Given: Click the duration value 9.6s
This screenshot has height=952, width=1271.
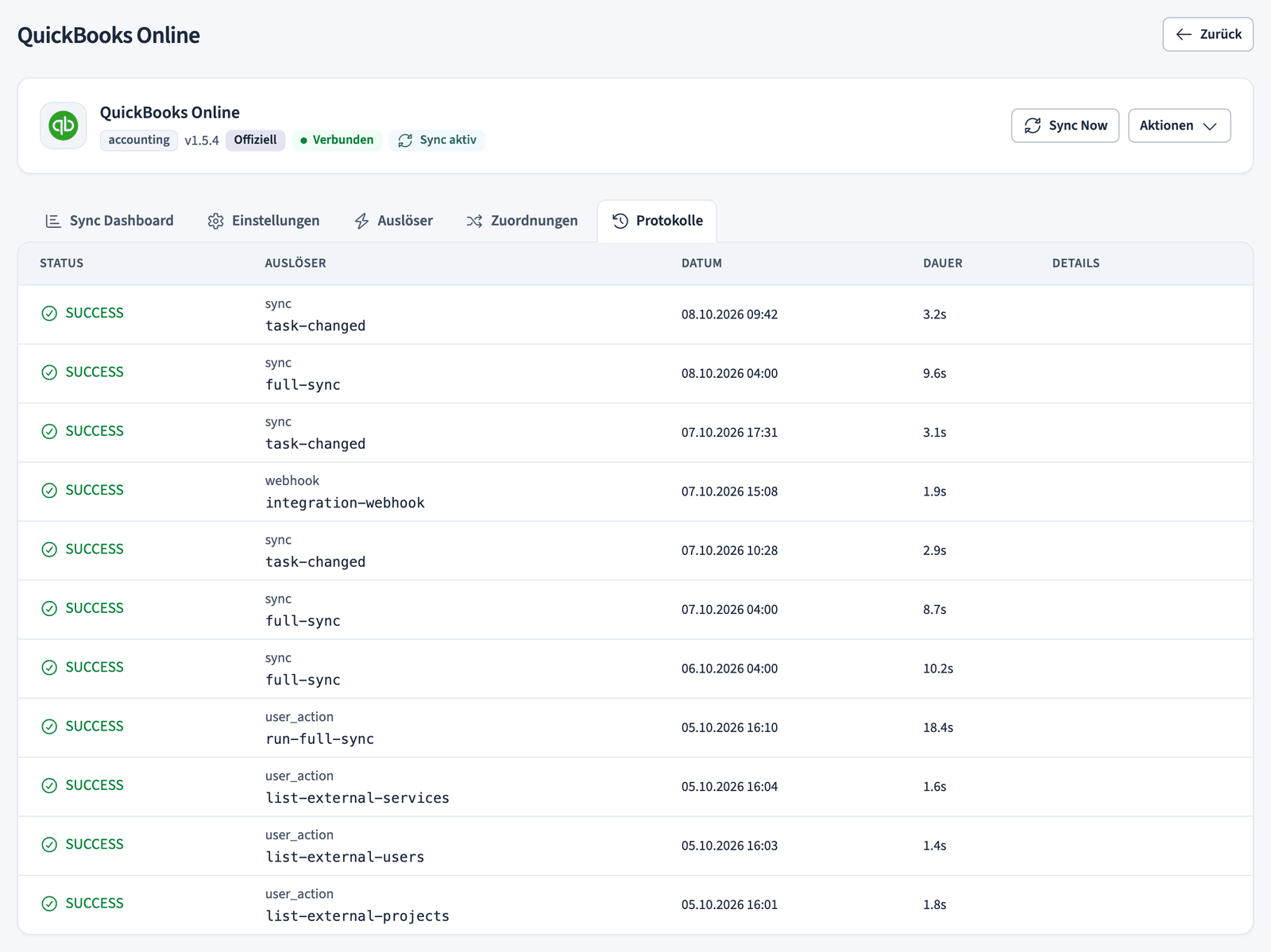Looking at the screenshot, I should tap(934, 373).
